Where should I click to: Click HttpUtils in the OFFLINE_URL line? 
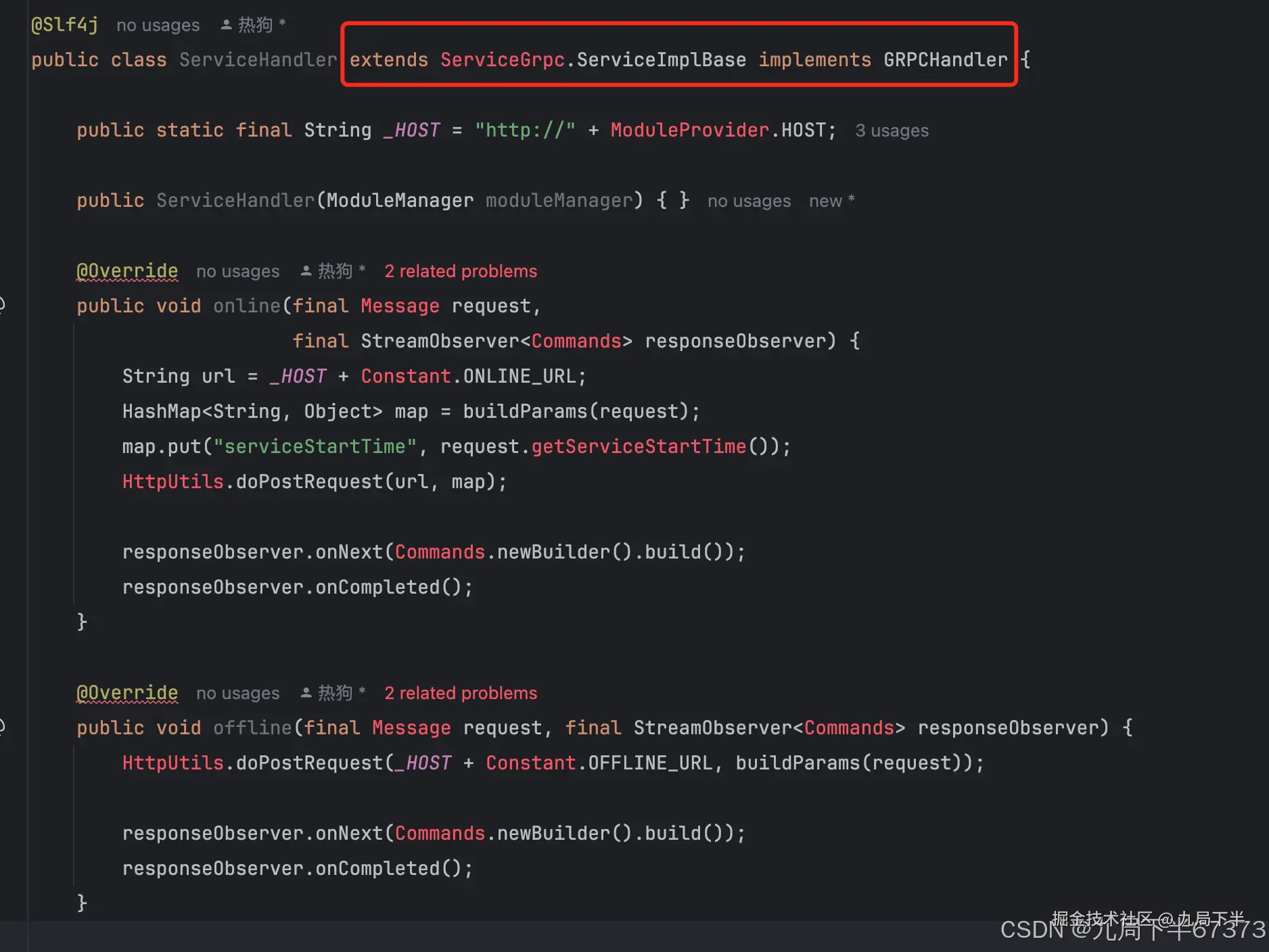[172, 763]
